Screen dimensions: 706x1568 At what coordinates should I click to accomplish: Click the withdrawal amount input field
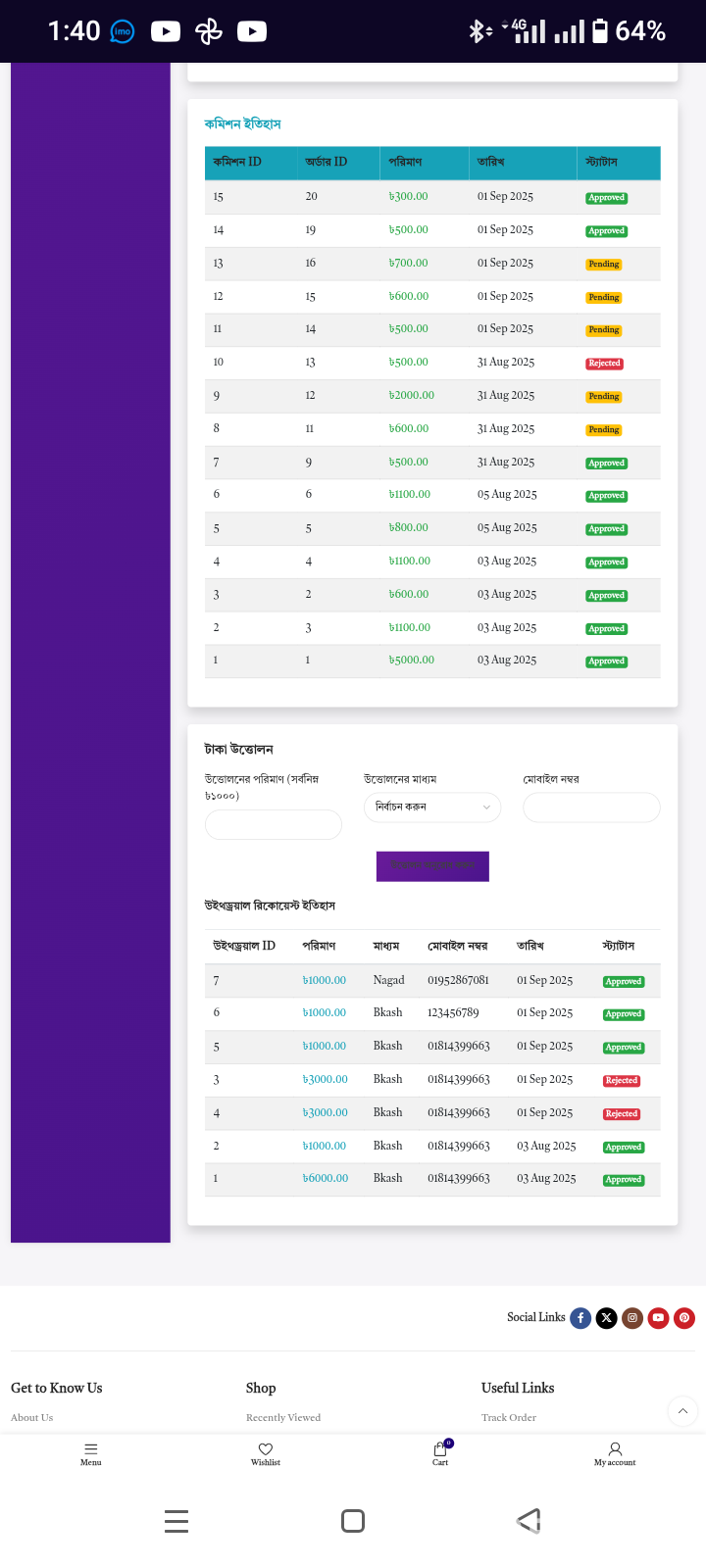[x=274, y=825]
